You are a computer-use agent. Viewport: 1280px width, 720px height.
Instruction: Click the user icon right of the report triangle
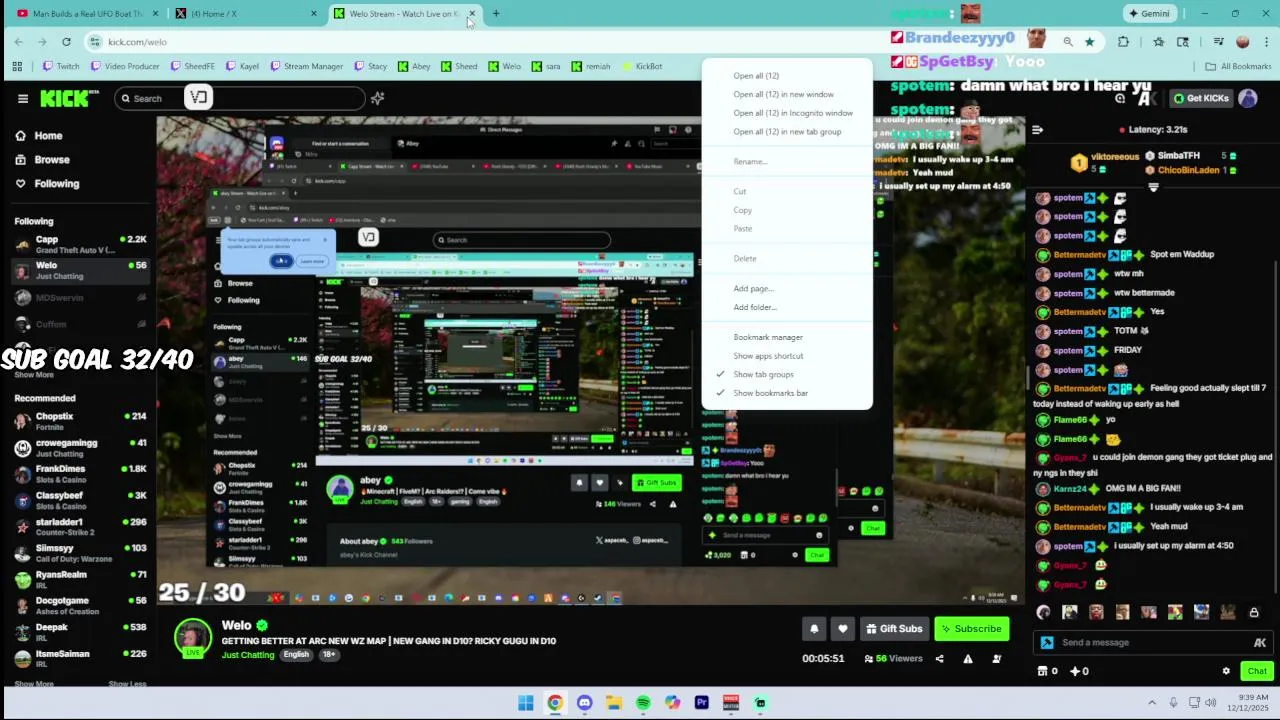click(x=996, y=658)
